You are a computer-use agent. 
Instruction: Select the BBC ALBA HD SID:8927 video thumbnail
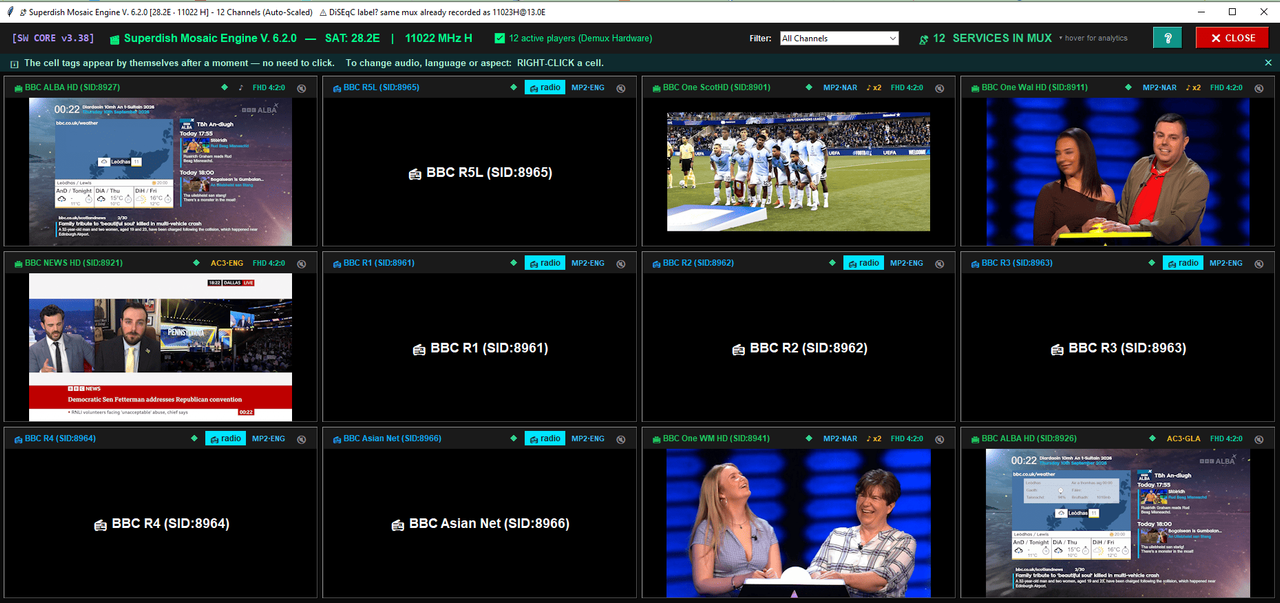tap(161, 172)
